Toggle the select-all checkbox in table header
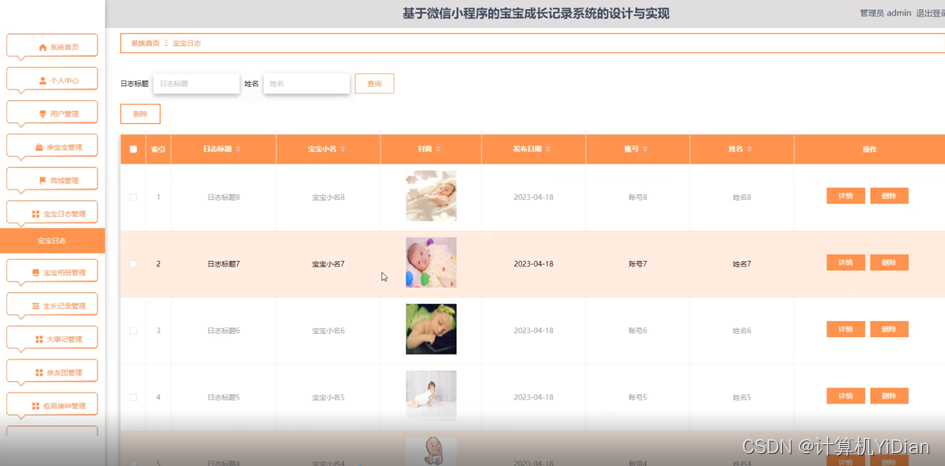 (133, 150)
